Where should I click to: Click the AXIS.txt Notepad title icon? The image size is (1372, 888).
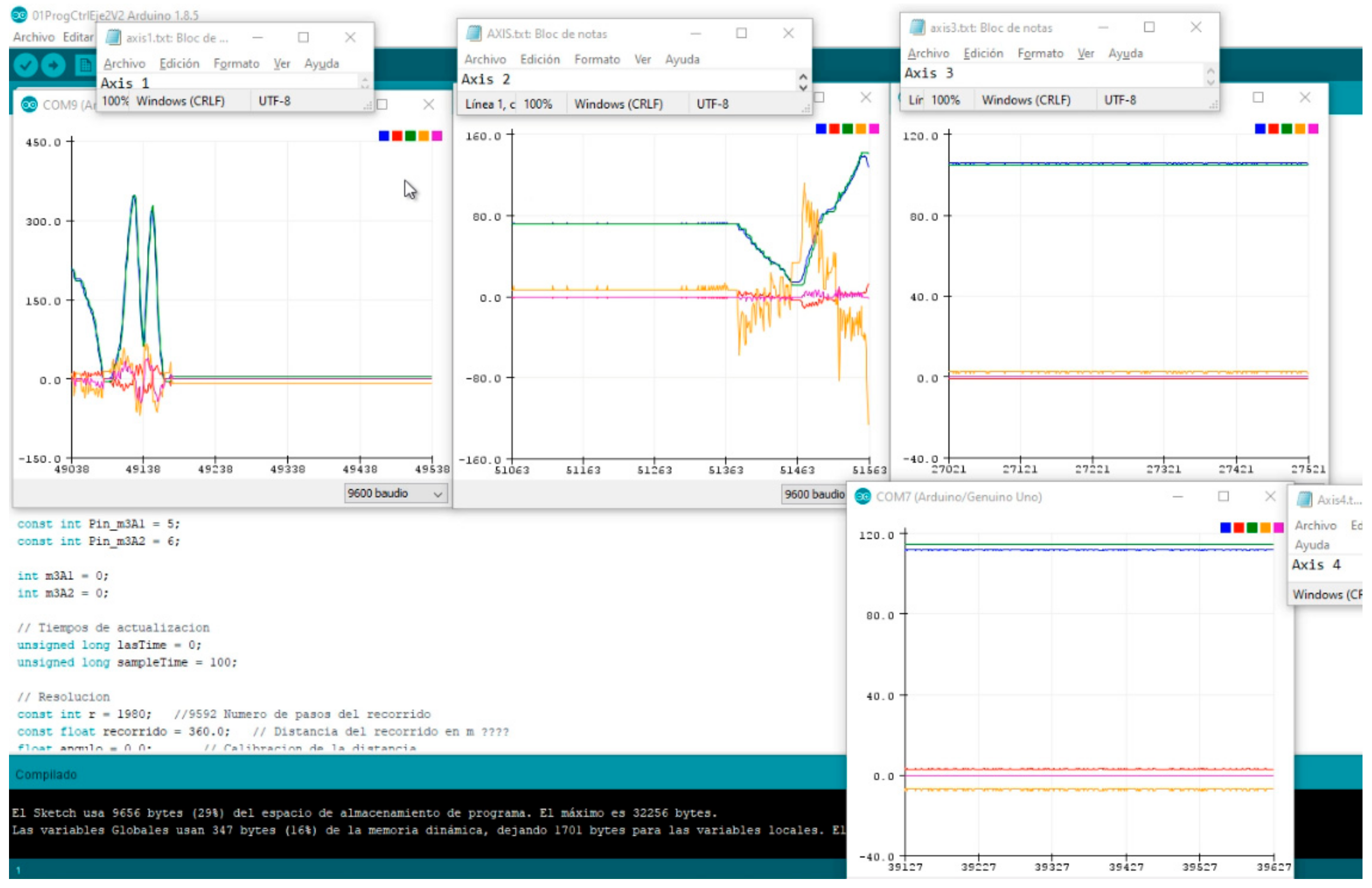tap(473, 33)
